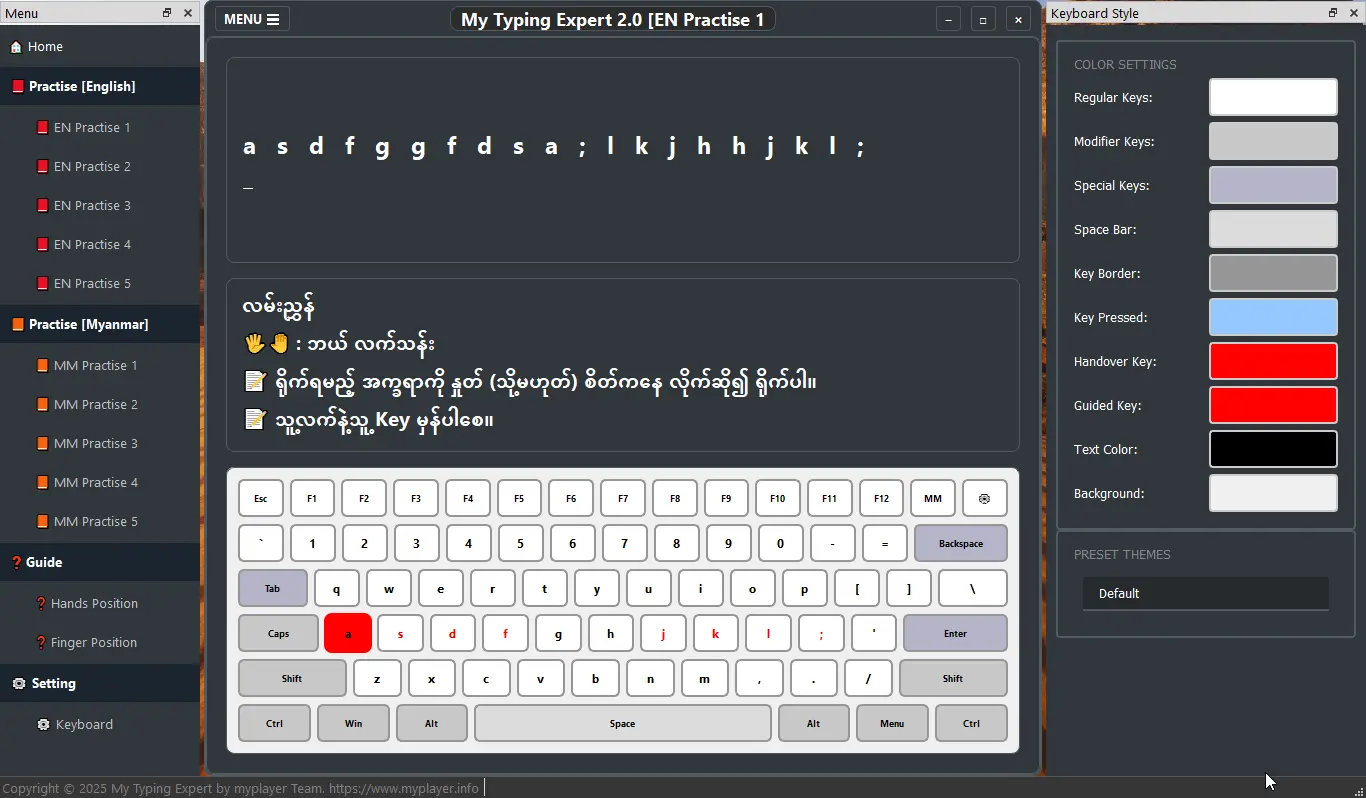Close the Keyboard Style panel
This screenshot has width=1366, height=798.
[x=1354, y=13]
